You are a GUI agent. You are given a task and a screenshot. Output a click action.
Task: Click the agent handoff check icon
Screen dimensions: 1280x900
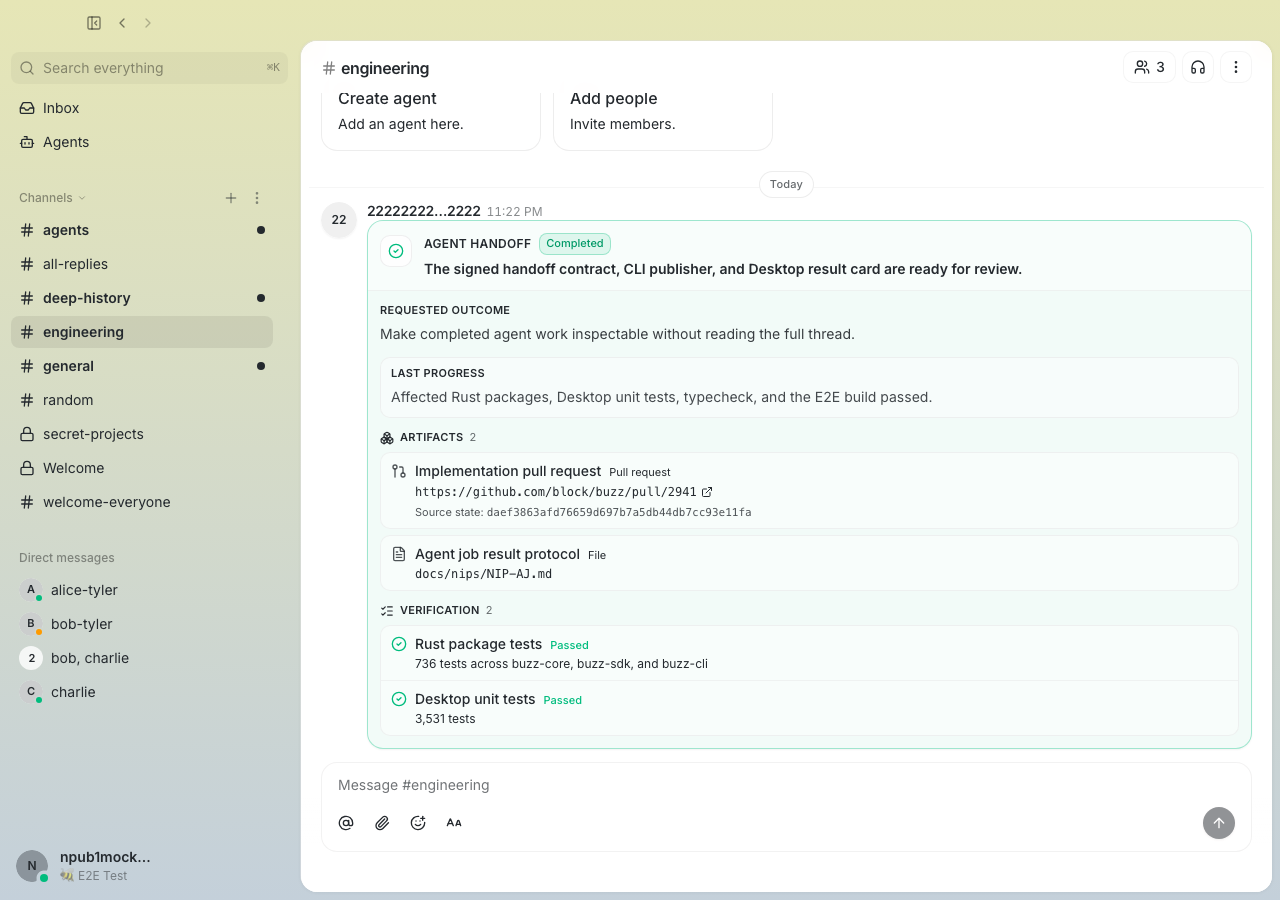click(x=396, y=251)
